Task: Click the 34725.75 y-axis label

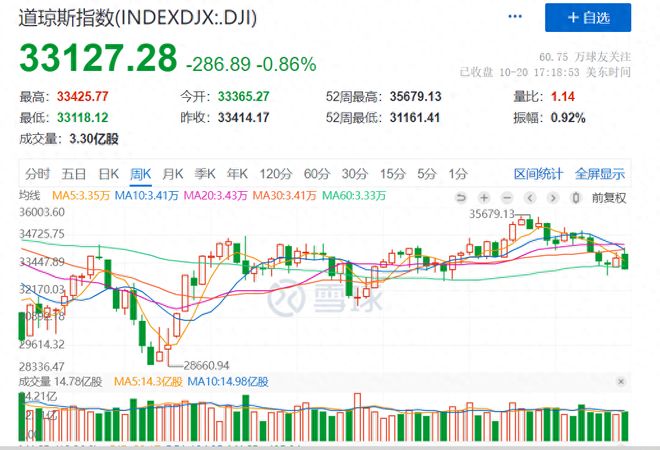Action: click(42, 234)
